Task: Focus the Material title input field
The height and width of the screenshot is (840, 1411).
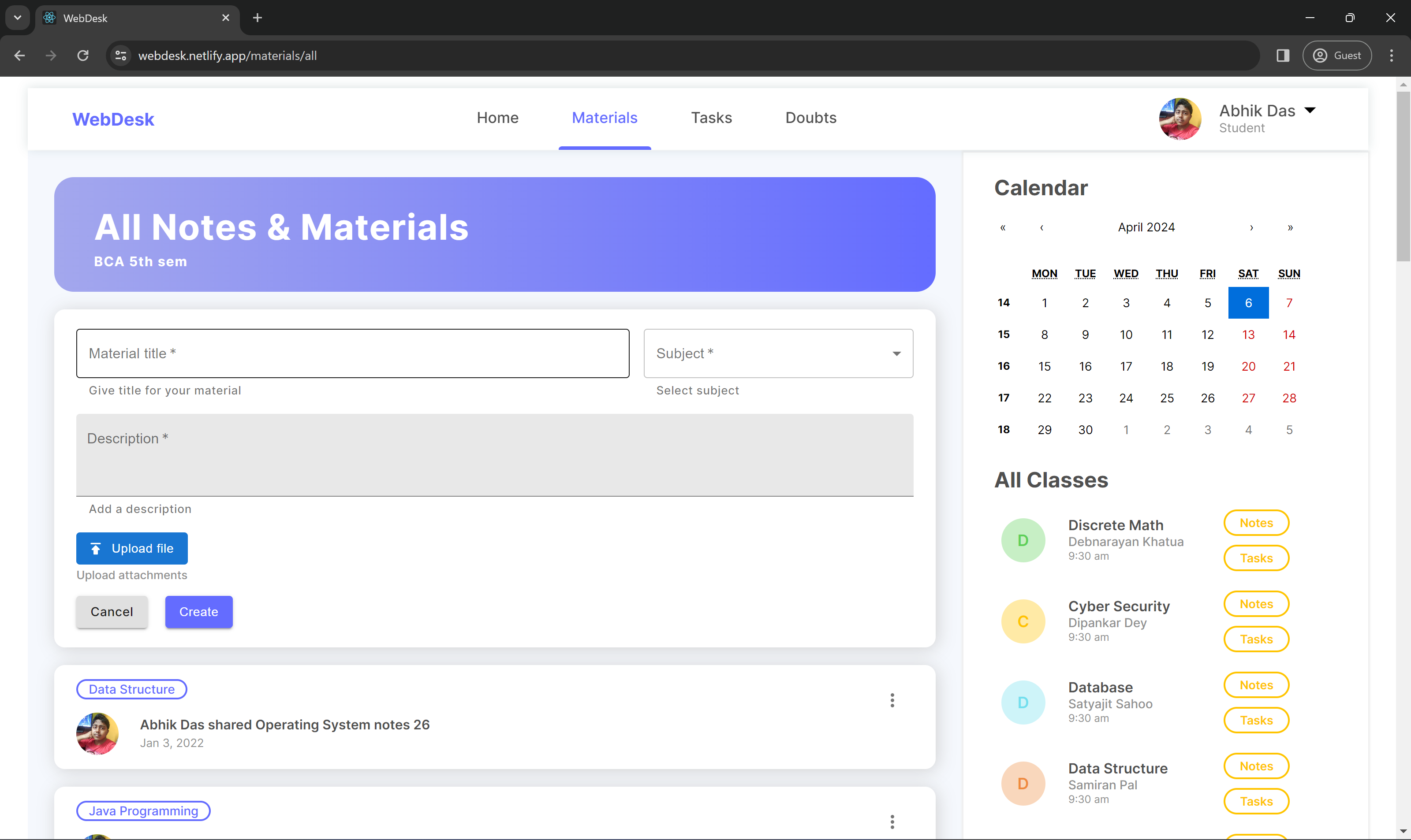Action: [353, 353]
